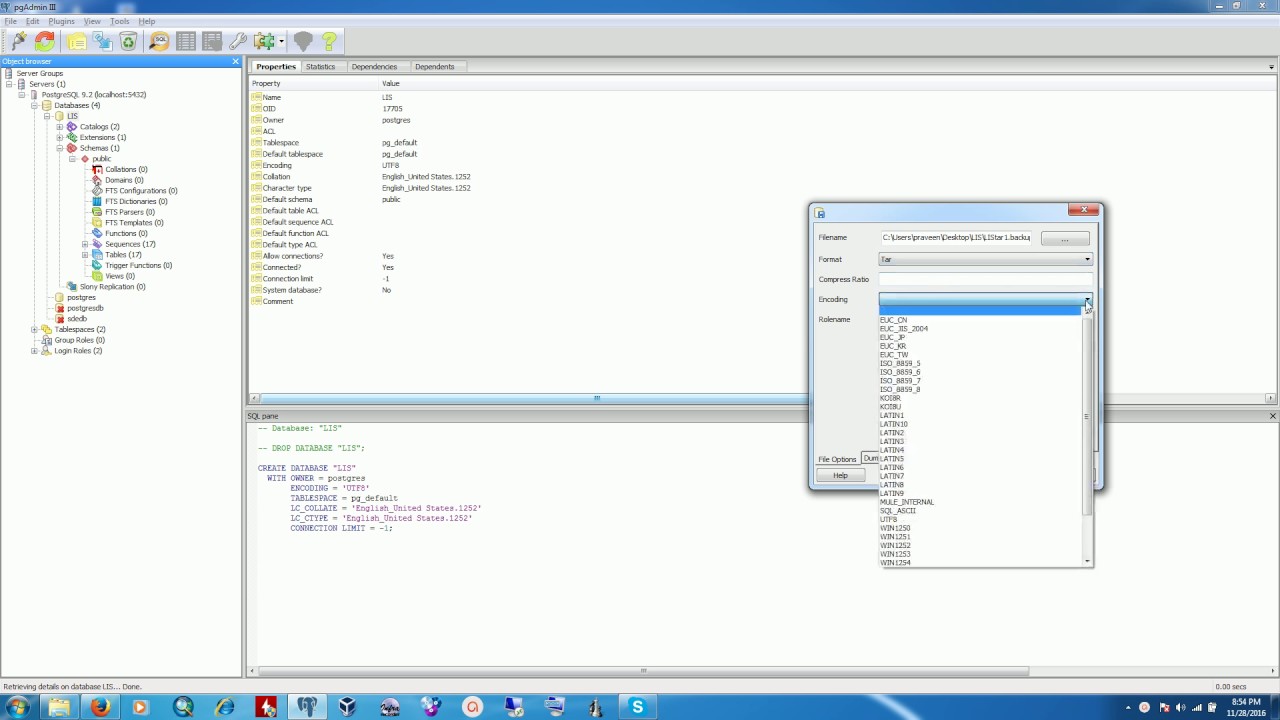This screenshot has width=1280, height=720.
Task: Click the postgresdb disconnected database icon
Action: coord(59,308)
